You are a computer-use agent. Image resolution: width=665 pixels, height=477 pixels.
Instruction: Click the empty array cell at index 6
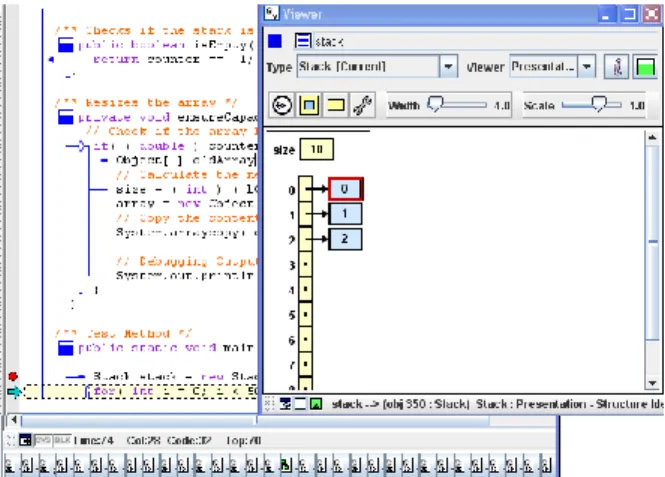[305, 339]
